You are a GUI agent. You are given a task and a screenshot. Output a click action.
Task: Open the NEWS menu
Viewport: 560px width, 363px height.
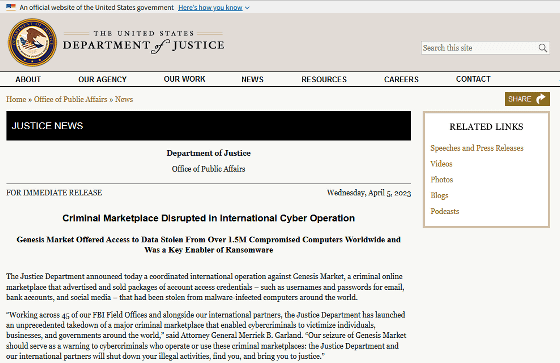[252, 79]
